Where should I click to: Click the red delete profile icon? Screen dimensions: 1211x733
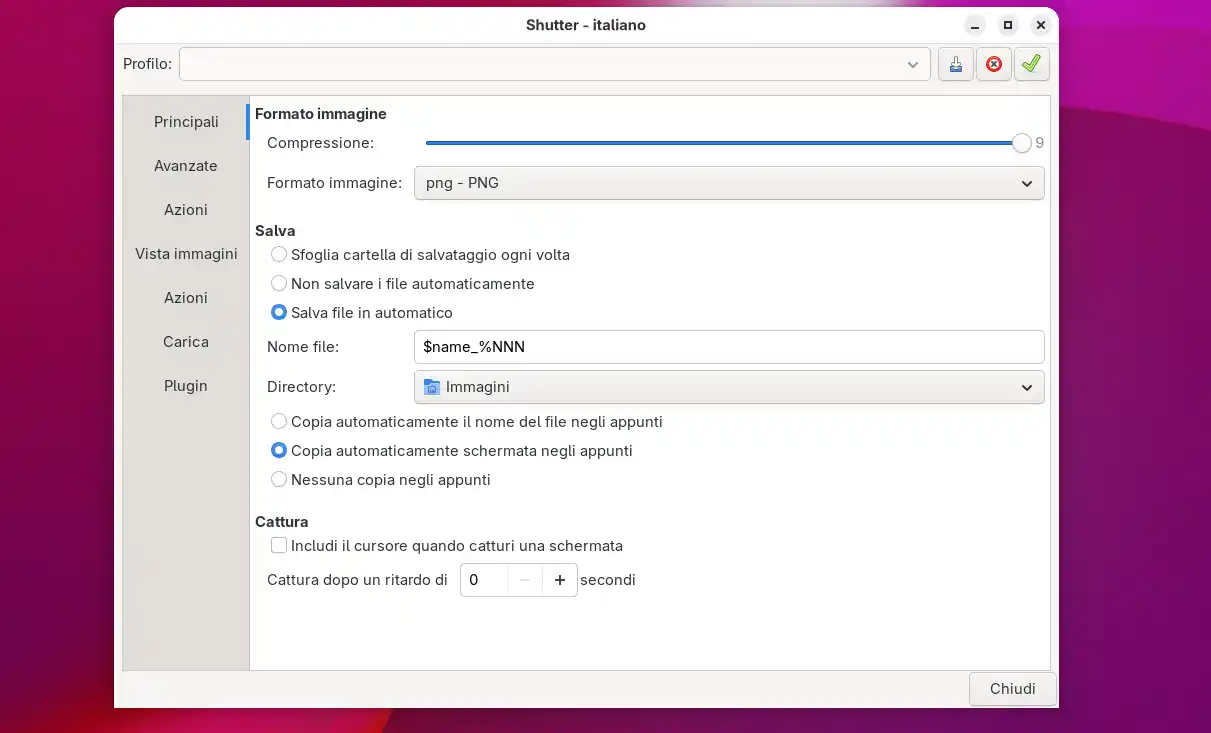click(994, 64)
